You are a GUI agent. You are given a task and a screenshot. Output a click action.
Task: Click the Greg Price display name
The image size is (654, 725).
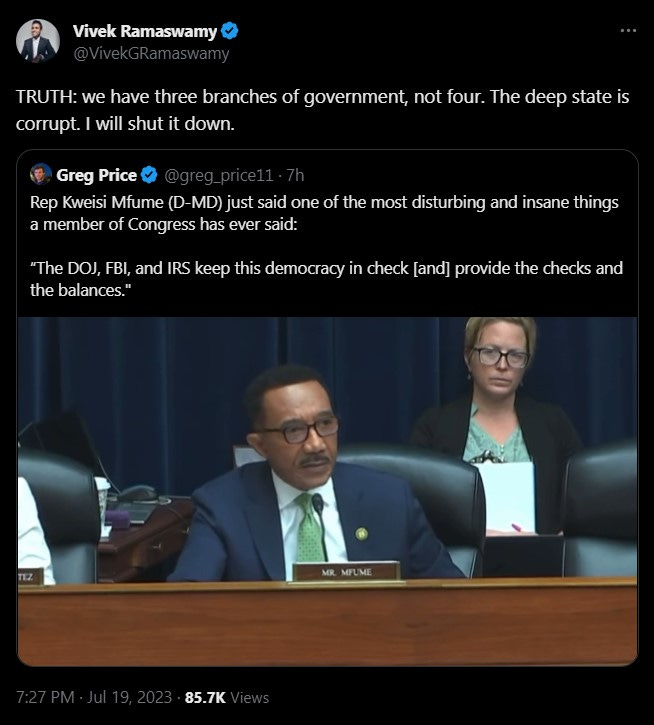(x=97, y=175)
